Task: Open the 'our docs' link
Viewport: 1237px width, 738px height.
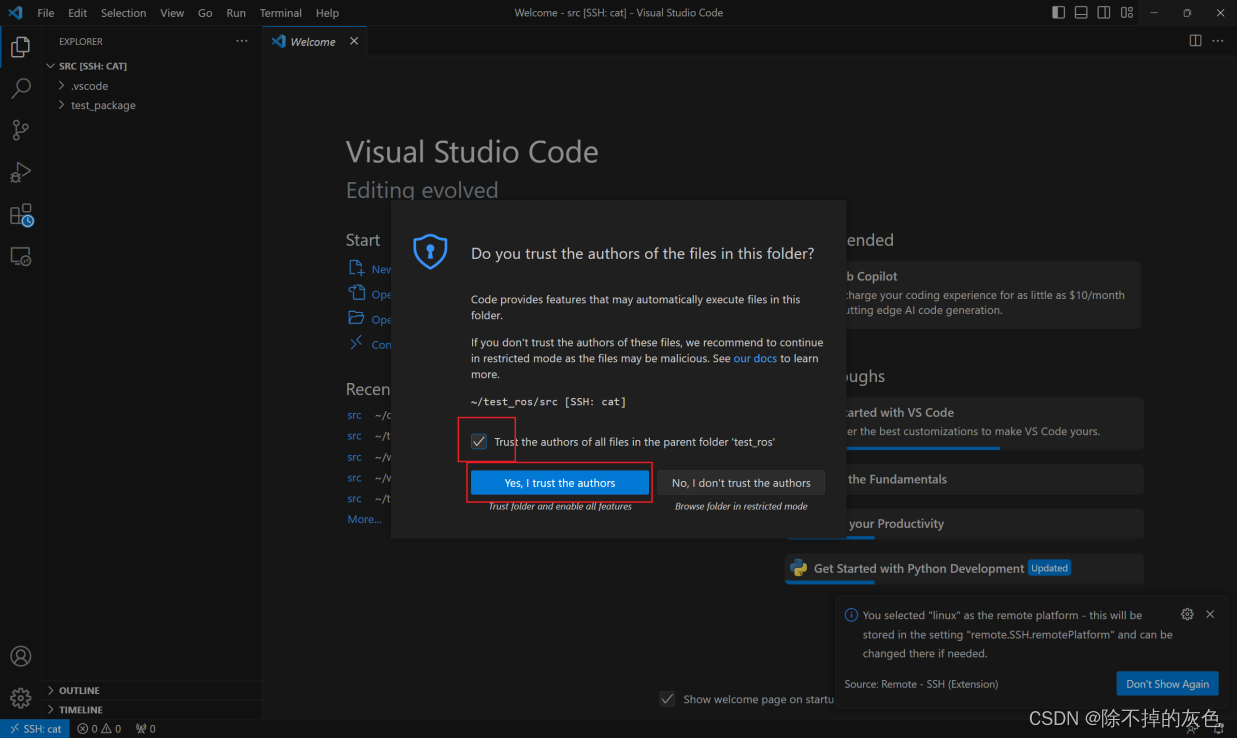Action: click(x=755, y=358)
